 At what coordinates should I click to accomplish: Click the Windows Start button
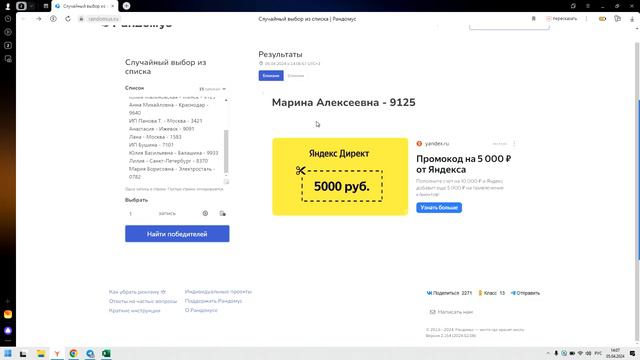click(x=8, y=353)
